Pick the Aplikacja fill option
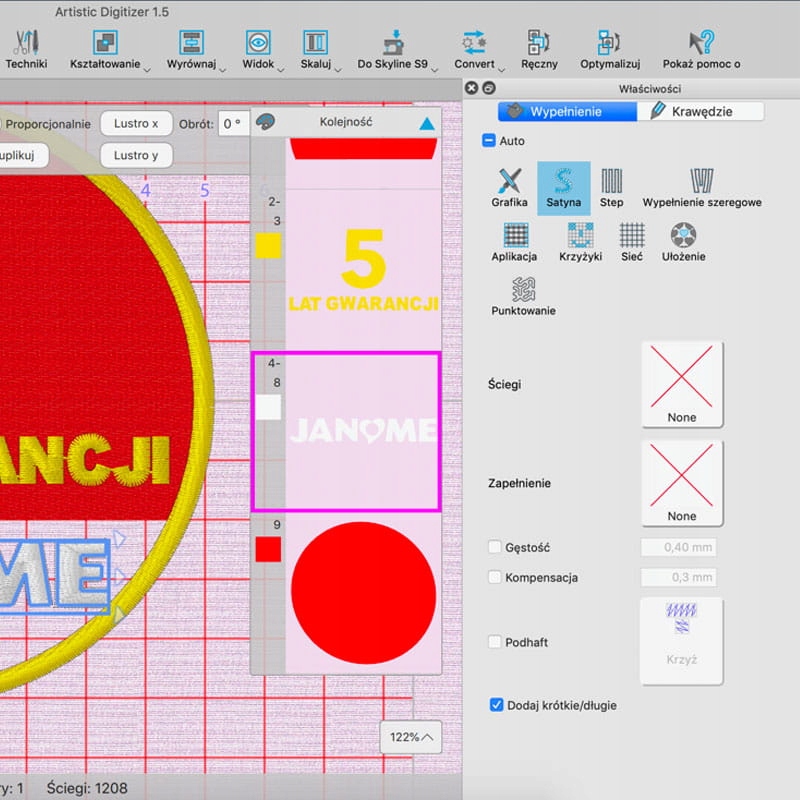This screenshot has width=800, height=800. 514,239
